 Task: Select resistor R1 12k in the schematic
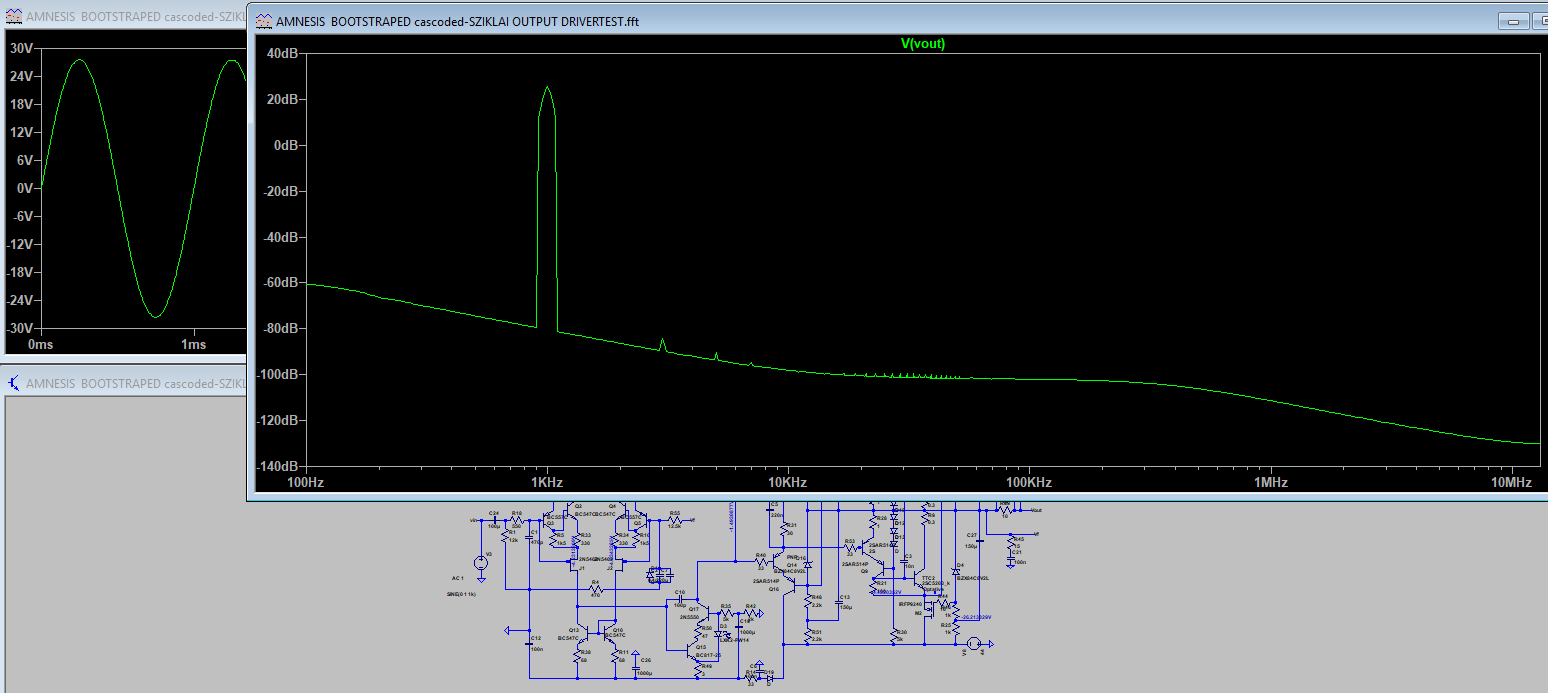[505, 536]
